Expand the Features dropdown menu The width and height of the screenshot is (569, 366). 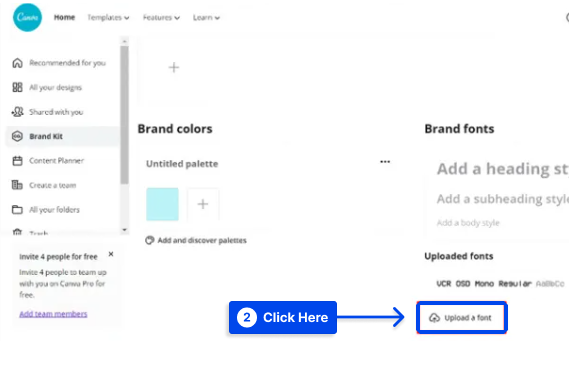pos(161,17)
